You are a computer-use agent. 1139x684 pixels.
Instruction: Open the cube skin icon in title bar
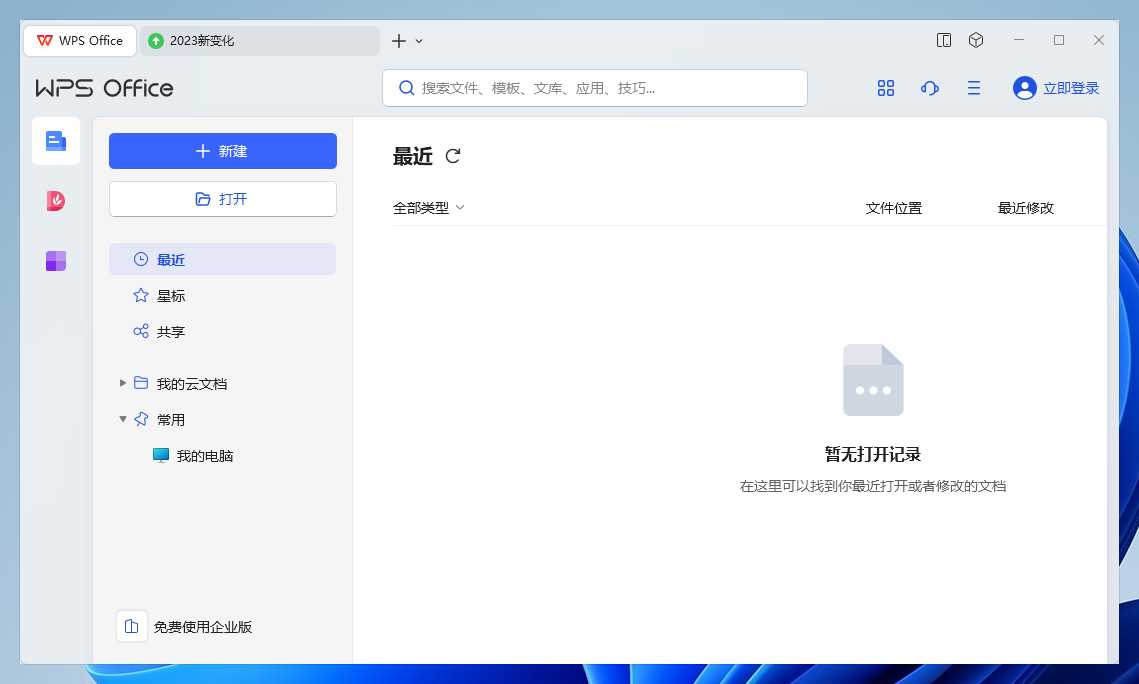tap(976, 41)
